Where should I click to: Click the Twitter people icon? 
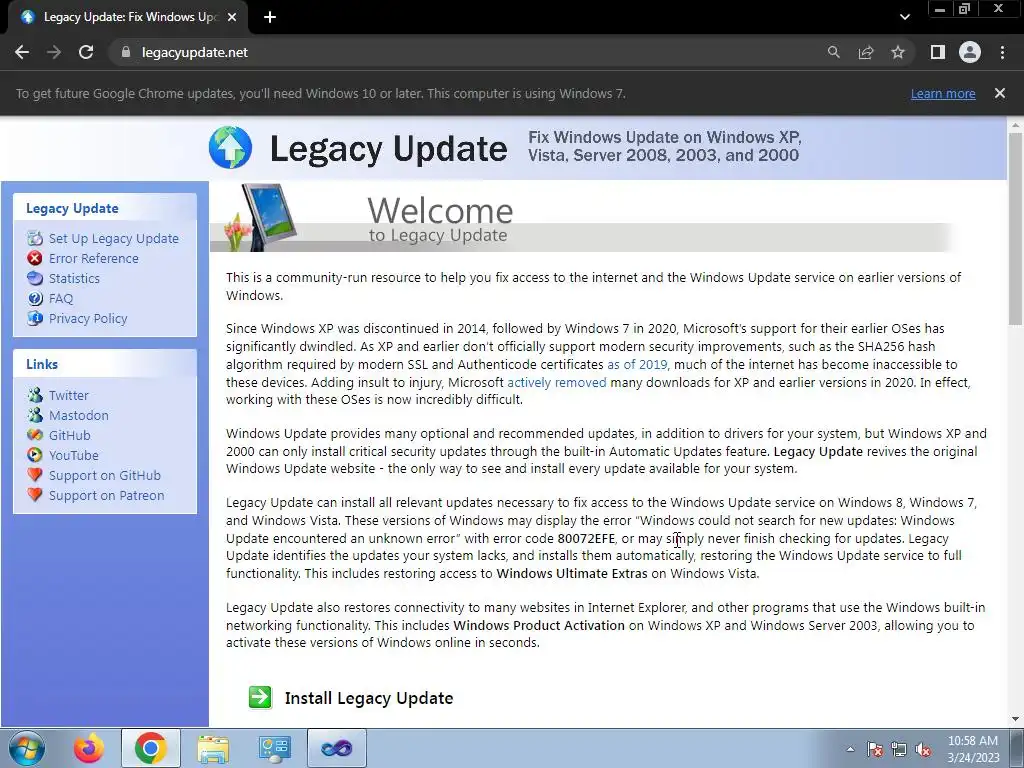coord(35,394)
